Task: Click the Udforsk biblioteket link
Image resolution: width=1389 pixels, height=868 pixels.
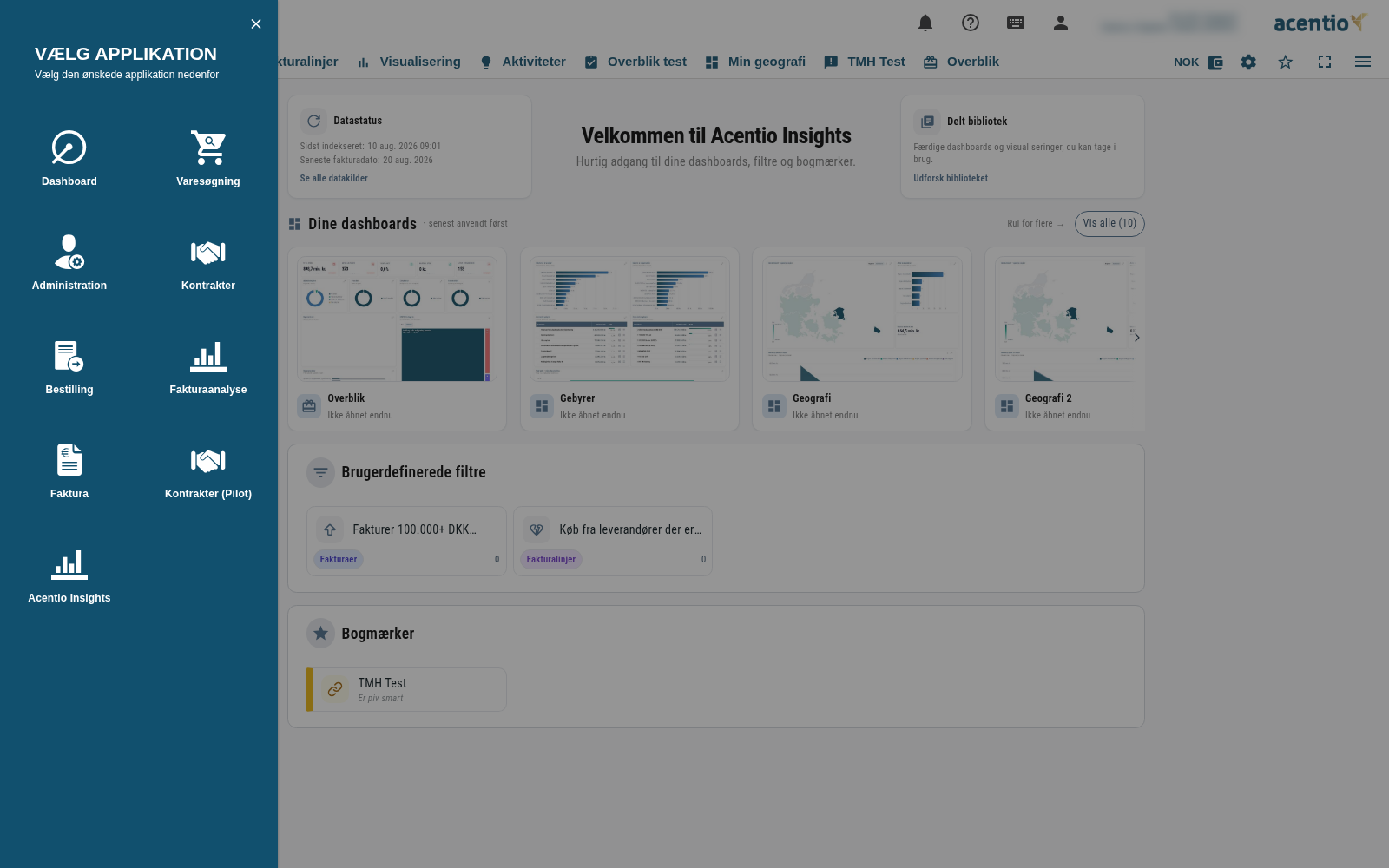Action: click(951, 179)
